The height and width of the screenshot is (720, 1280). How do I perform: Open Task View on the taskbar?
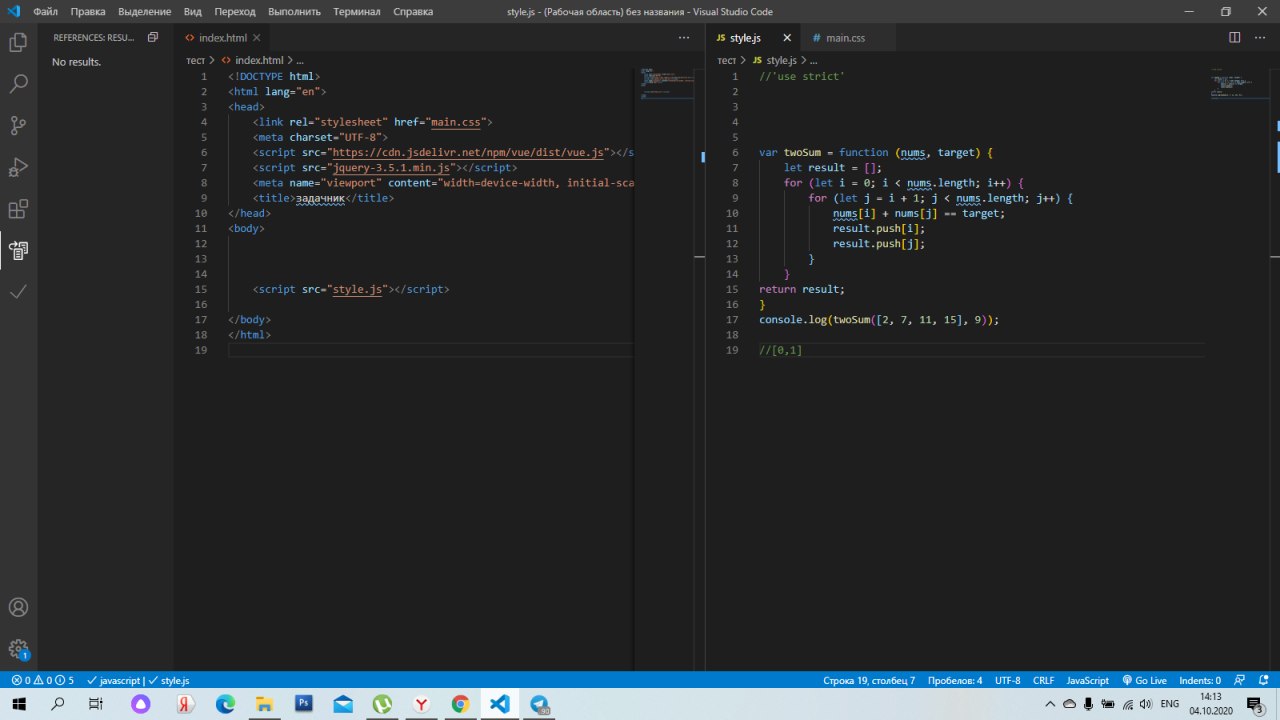[x=95, y=704]
